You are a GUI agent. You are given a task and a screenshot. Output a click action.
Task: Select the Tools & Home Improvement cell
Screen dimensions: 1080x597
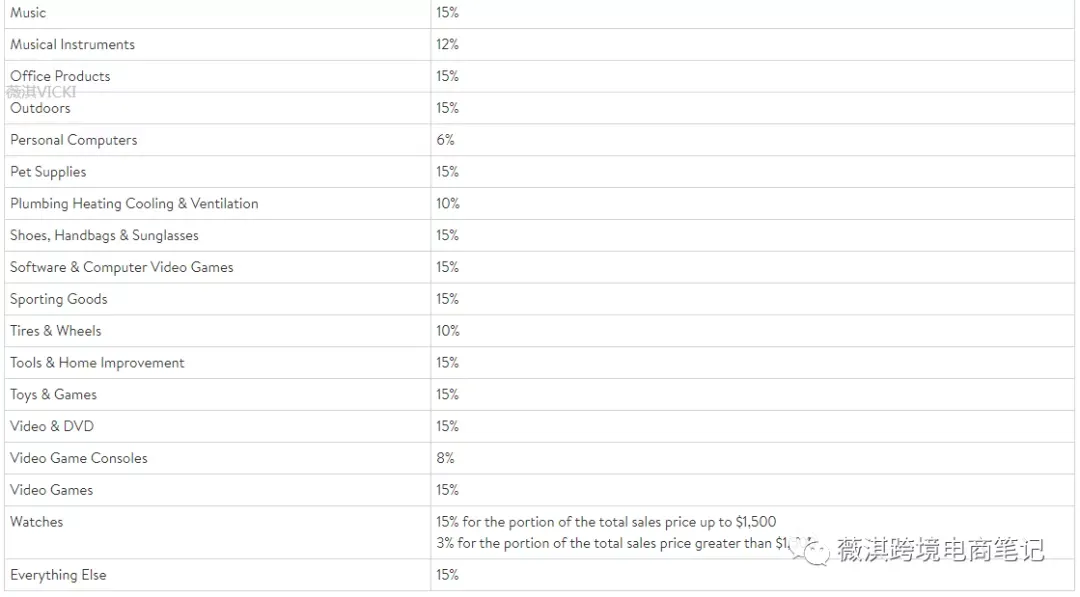218,363
